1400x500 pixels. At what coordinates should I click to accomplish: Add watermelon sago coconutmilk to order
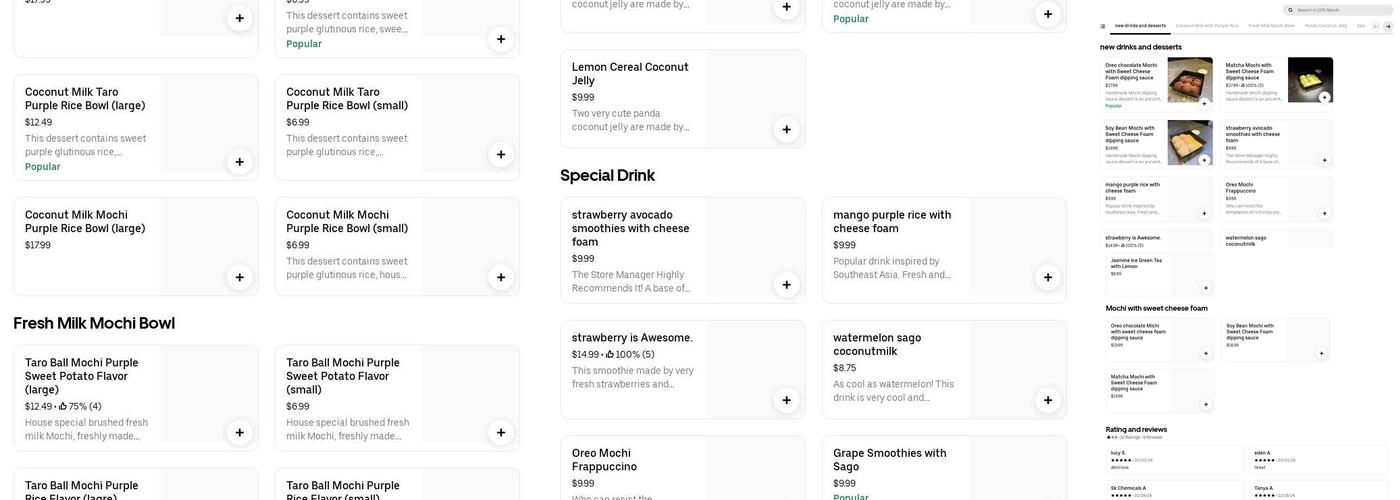tap(1047, 400)
